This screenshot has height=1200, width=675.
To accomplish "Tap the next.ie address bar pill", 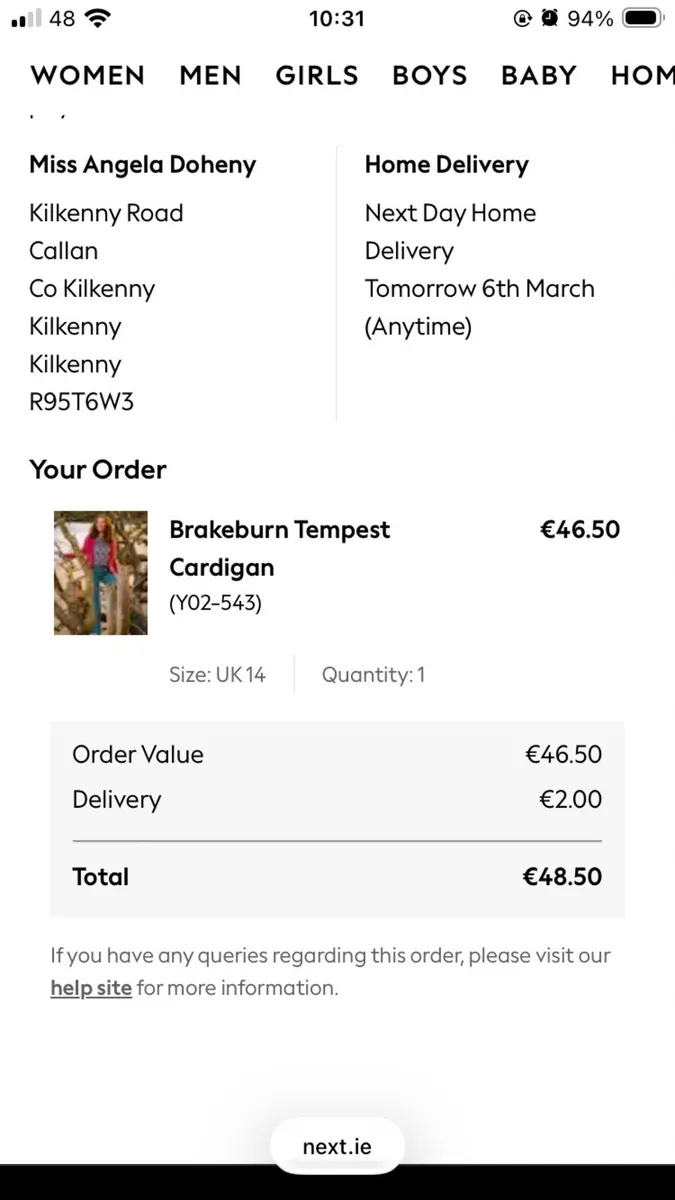I will (x=337, y=1146).
